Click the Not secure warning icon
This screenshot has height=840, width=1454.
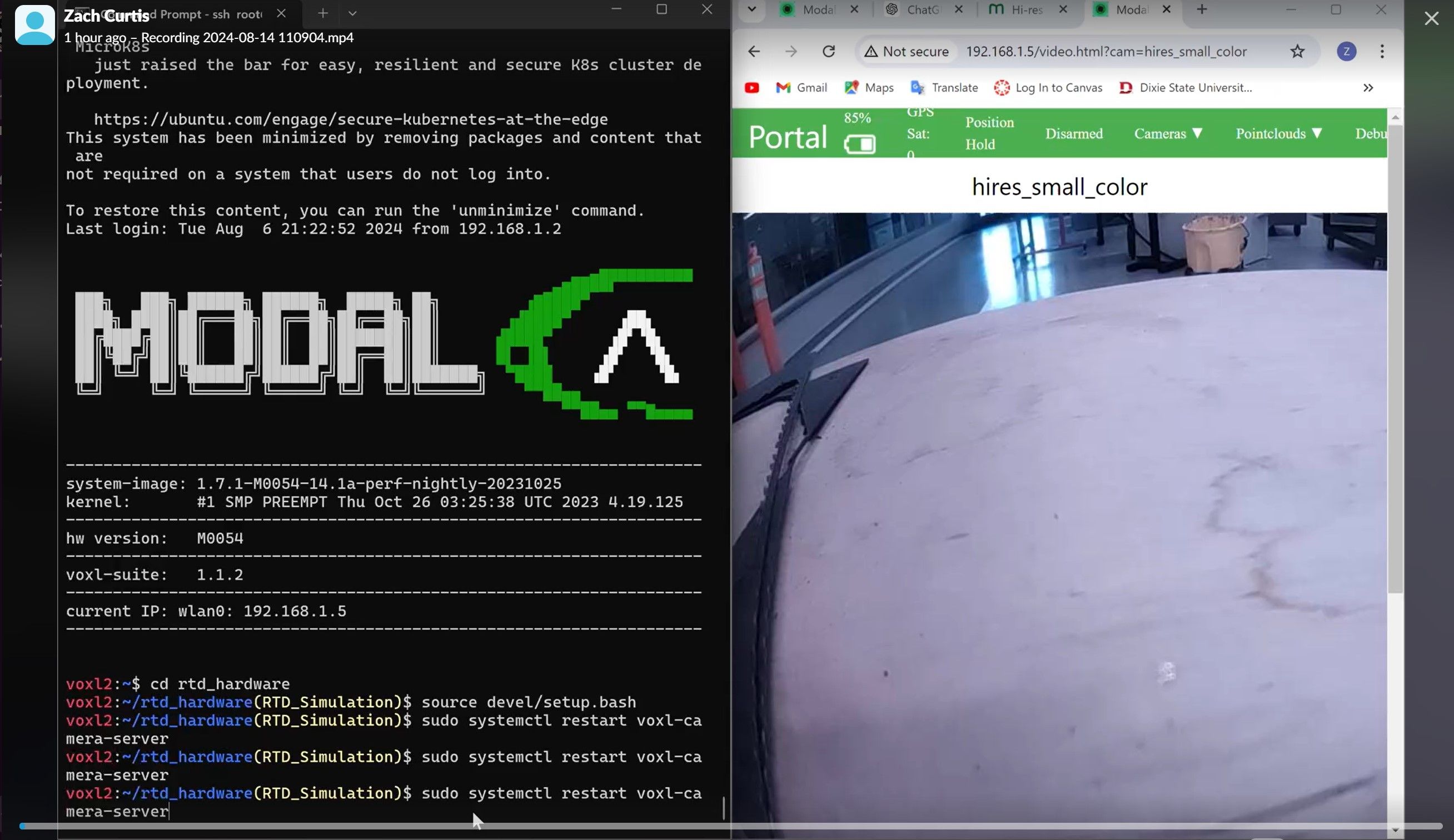[870, 51]
